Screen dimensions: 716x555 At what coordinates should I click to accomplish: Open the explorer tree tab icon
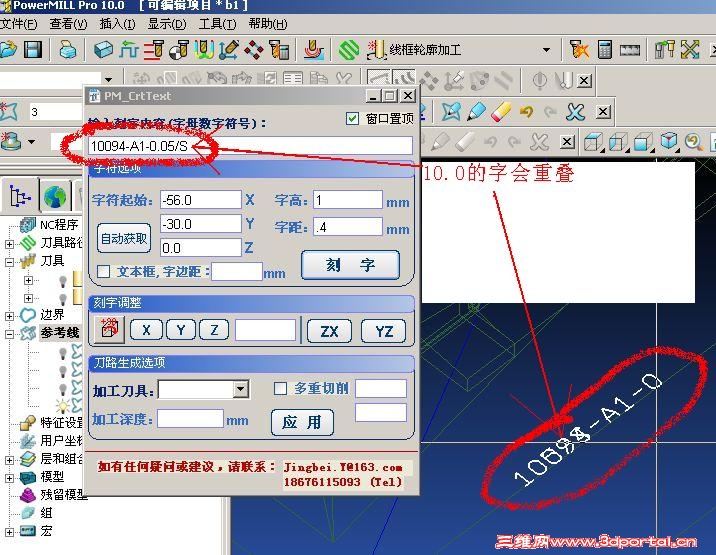click(x=20, y=196)
